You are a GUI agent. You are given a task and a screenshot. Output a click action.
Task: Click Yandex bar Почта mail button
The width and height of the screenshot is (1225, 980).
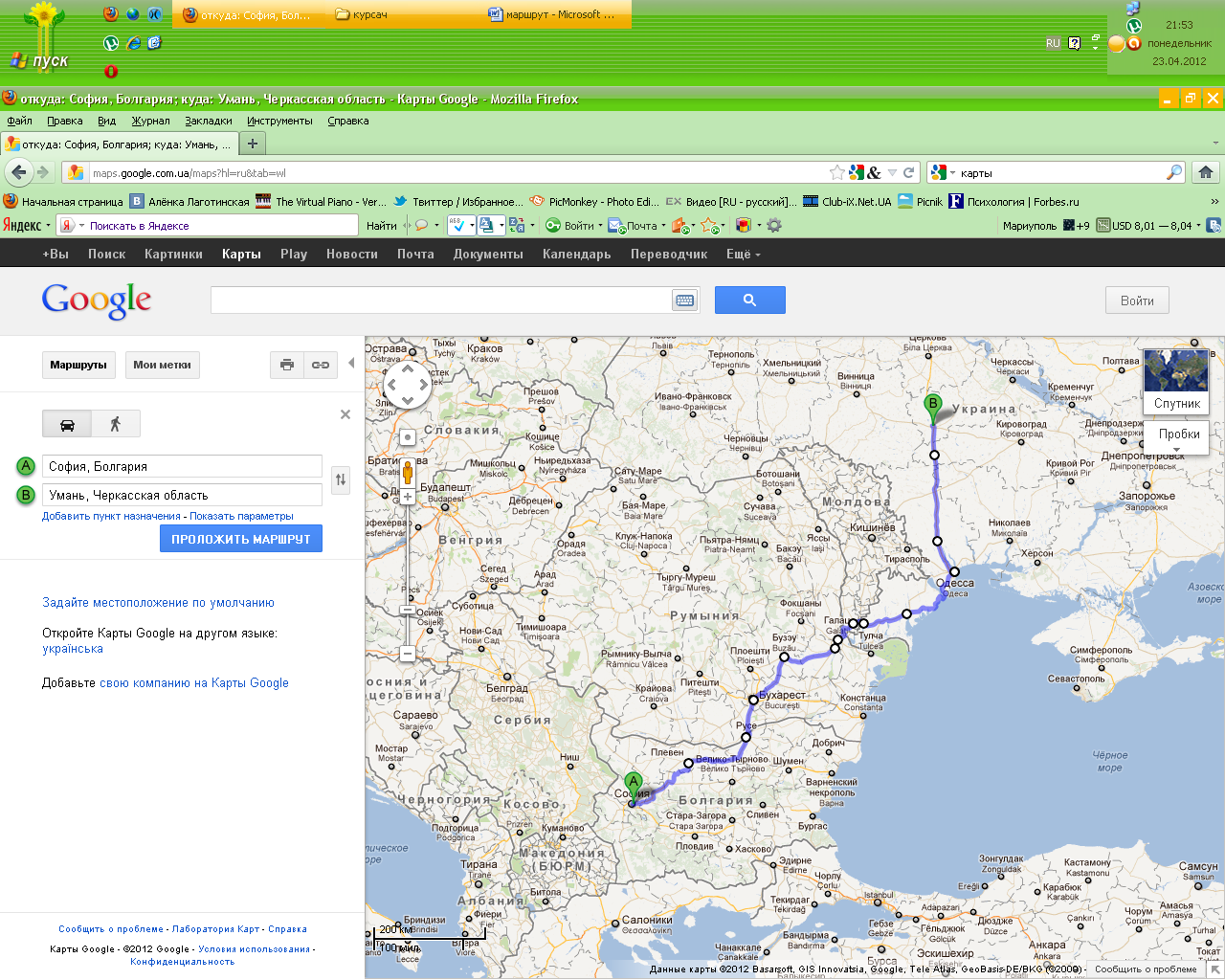click(635, 226)
